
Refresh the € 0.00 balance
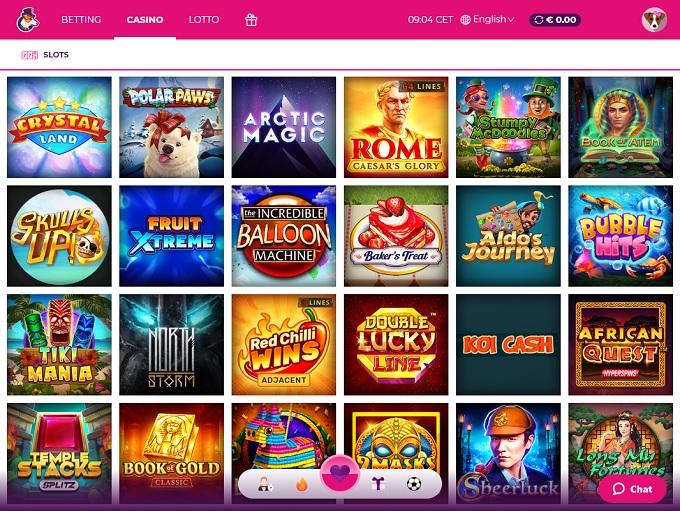(539, 20)
